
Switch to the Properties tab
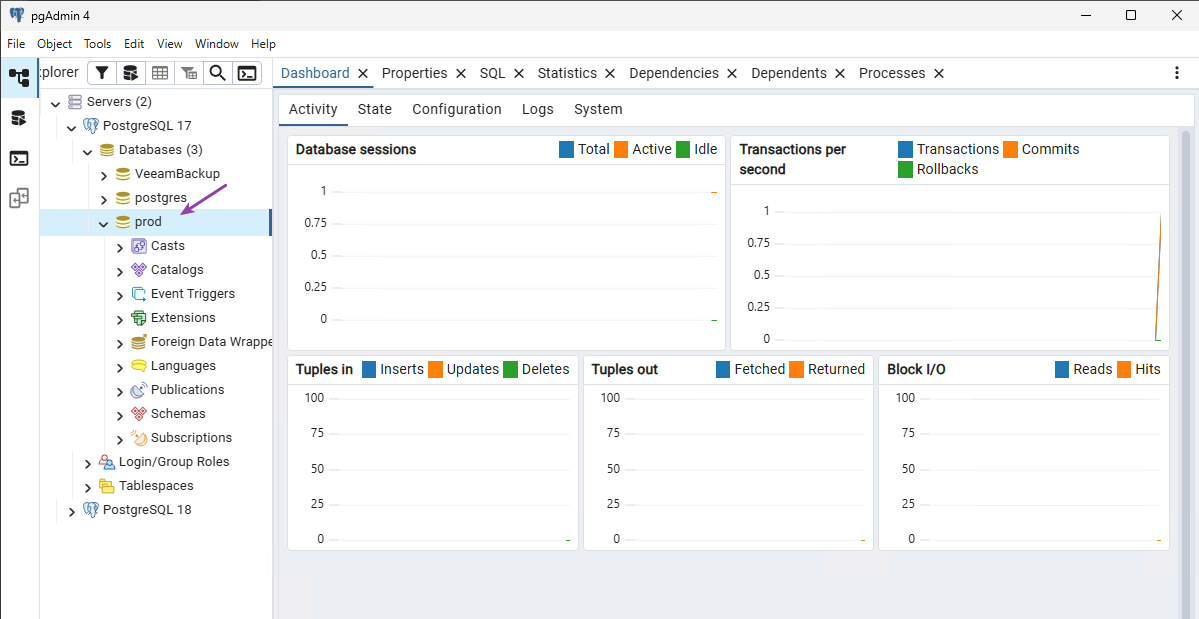(414, 73)
